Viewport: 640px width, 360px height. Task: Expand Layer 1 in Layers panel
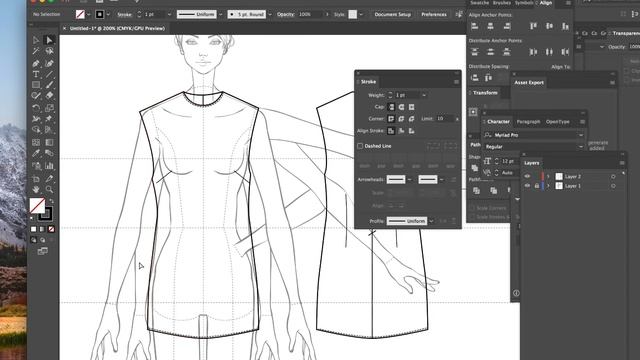[548, 186]
